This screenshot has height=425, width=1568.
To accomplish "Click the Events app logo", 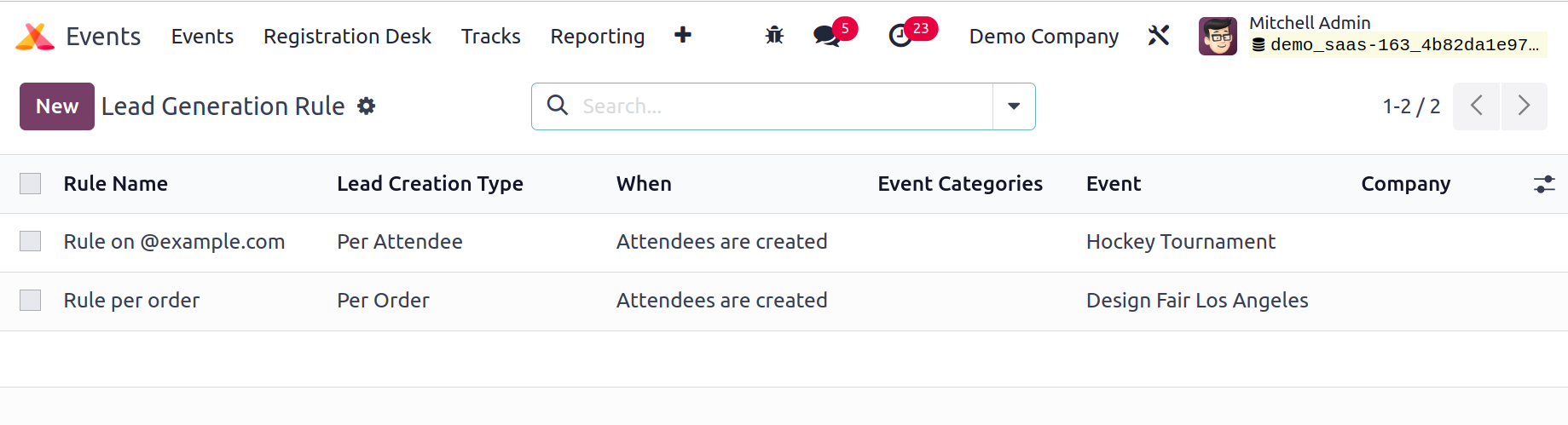I will (x=35, y=37).
